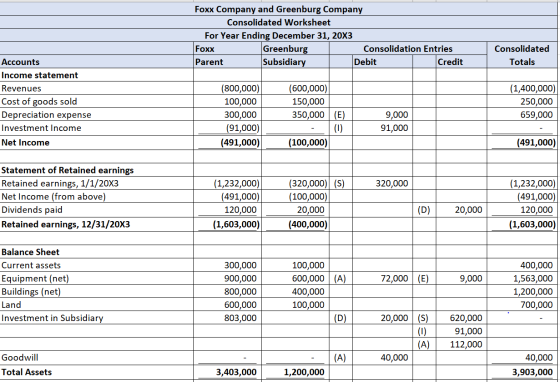
Task: Select consolidated cost of goods sold 250,000
Action: point(536,102)
